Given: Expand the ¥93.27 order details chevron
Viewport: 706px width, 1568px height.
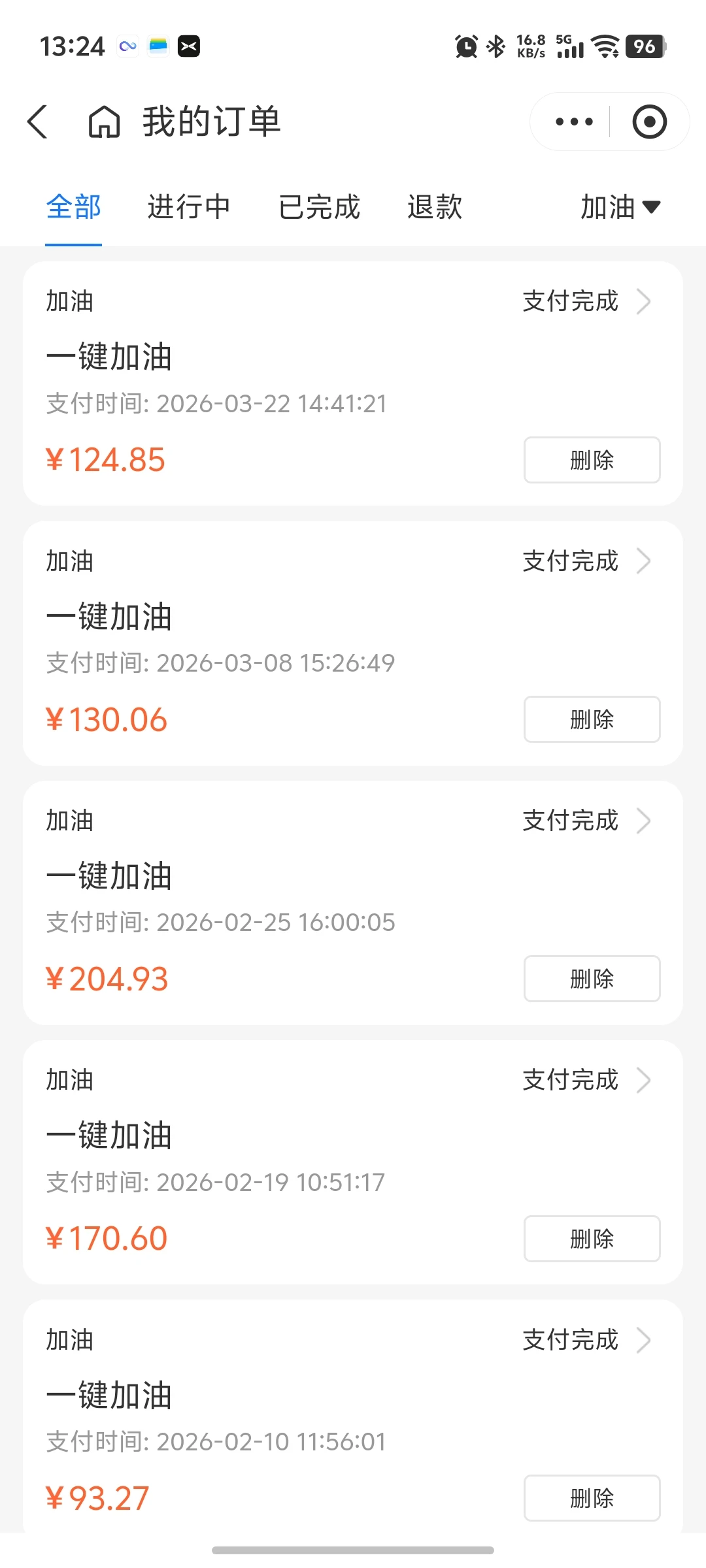Looking at the screenshot, I should [x=643, y=1340].
